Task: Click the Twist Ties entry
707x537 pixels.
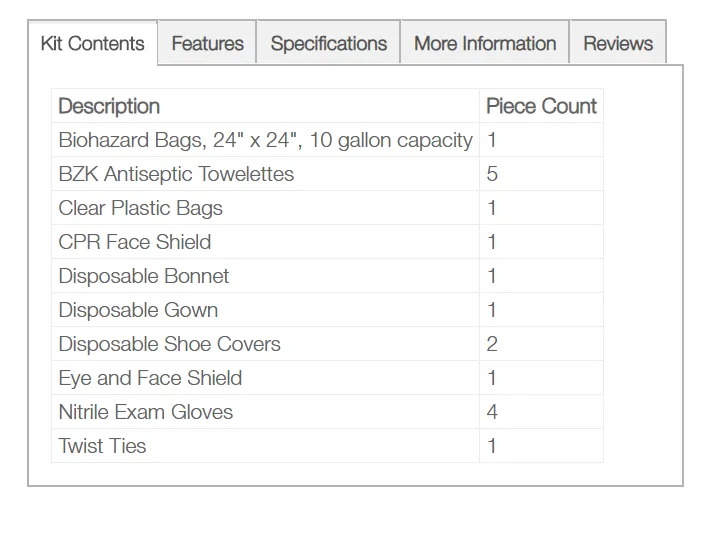Action: pyautogui.click(x=102, y=446)
